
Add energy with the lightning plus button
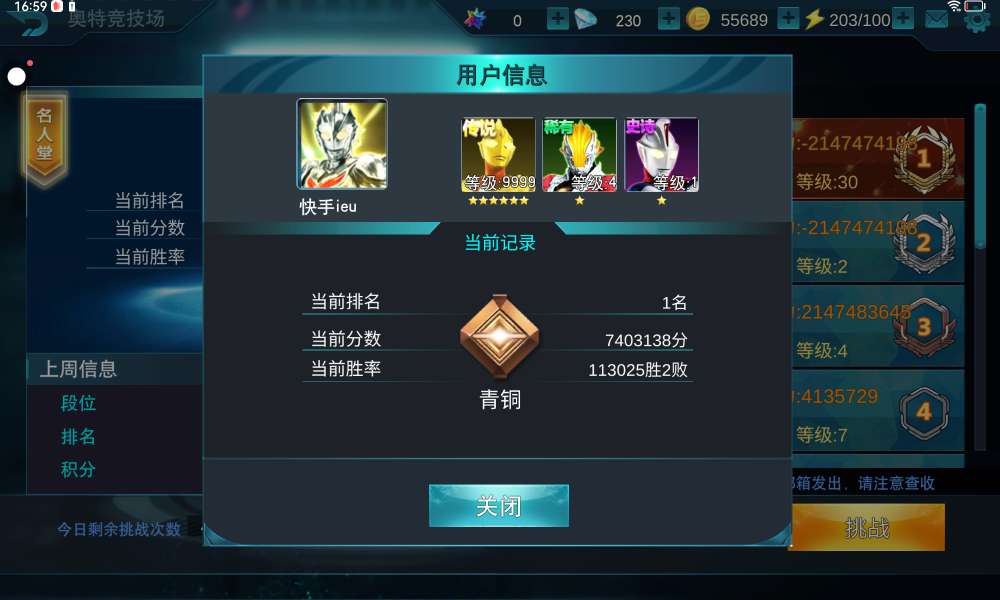coord(903,18)
